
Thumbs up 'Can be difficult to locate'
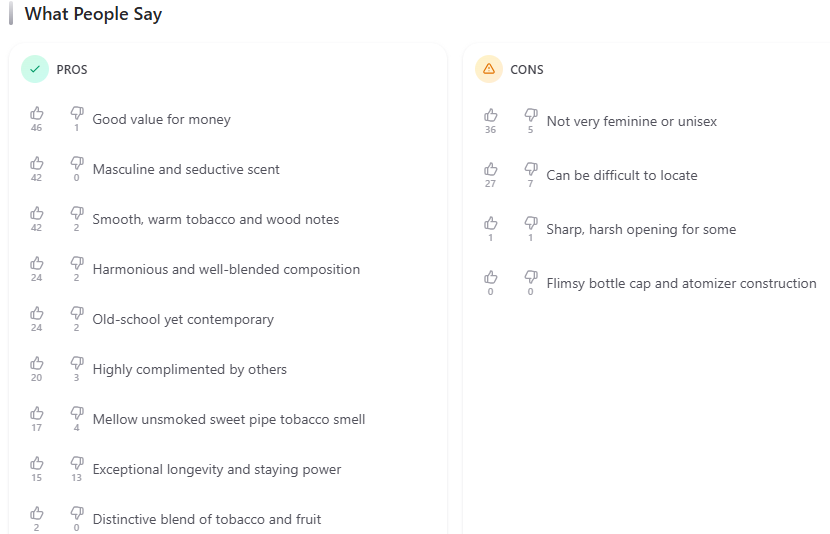491,169
